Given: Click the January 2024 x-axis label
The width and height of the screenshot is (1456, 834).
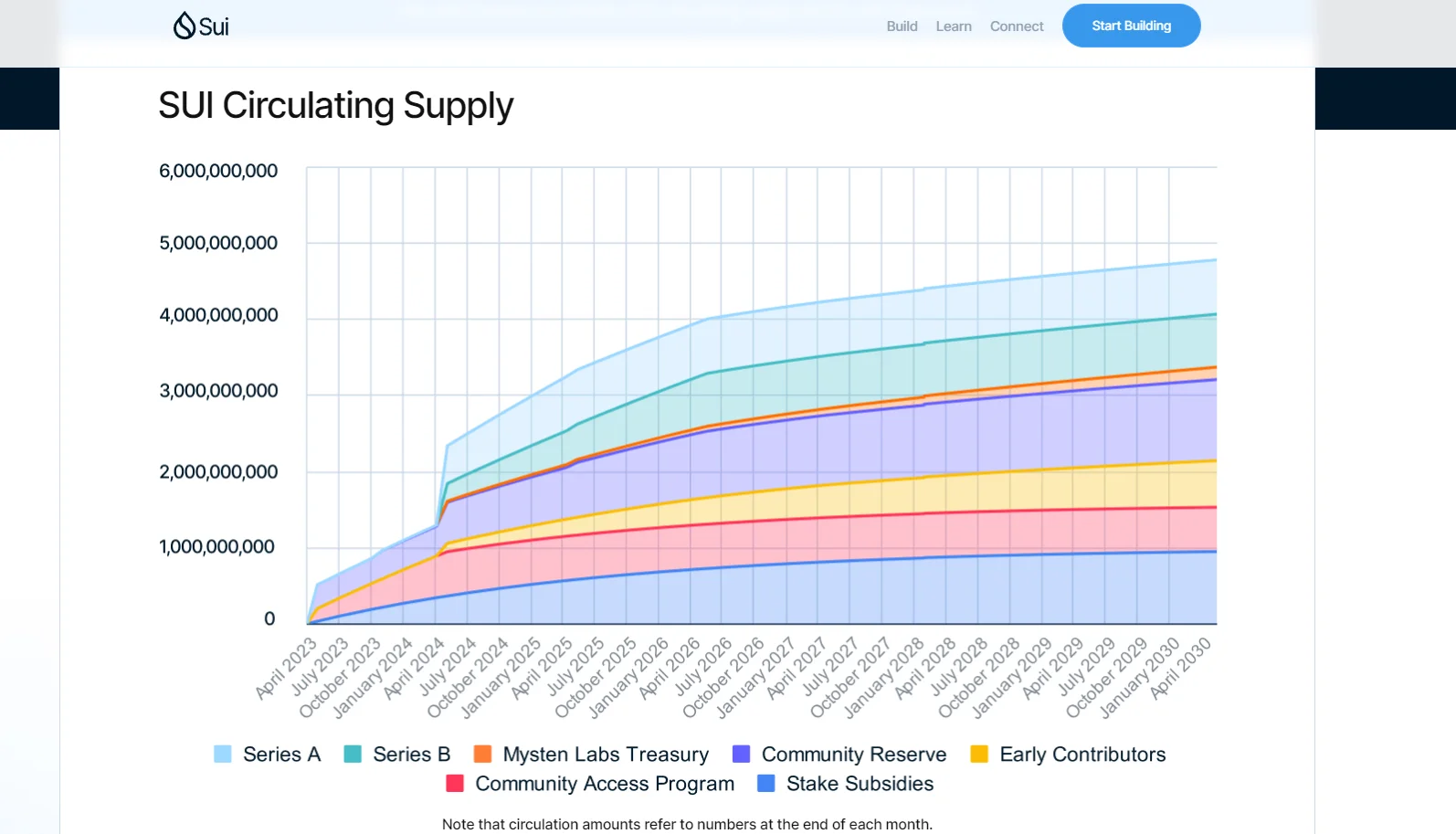Looking at the screenshot, I should tap(373, 678).
